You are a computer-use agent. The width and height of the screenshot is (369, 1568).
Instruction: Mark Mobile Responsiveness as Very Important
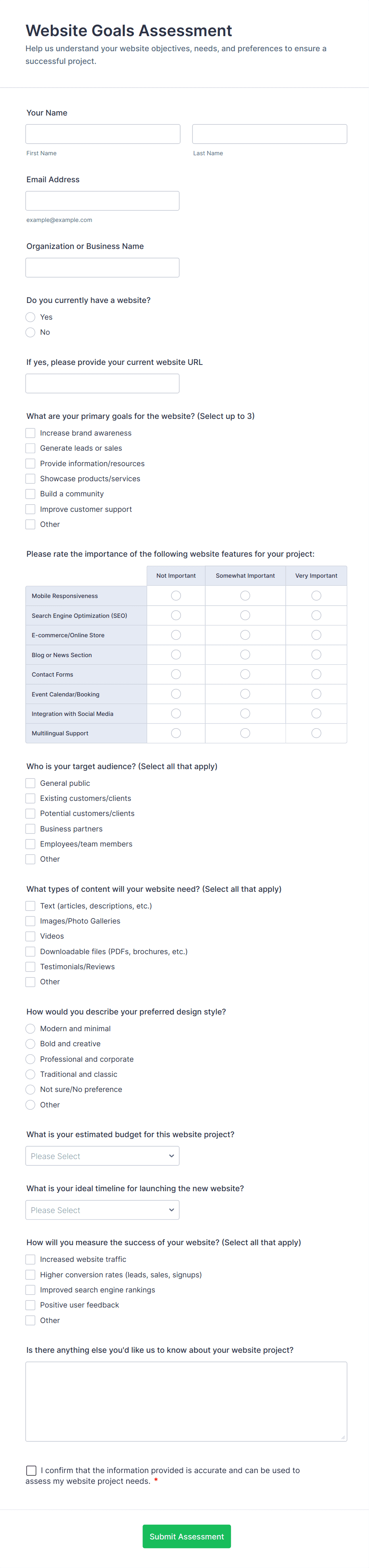tap(316, 595)
